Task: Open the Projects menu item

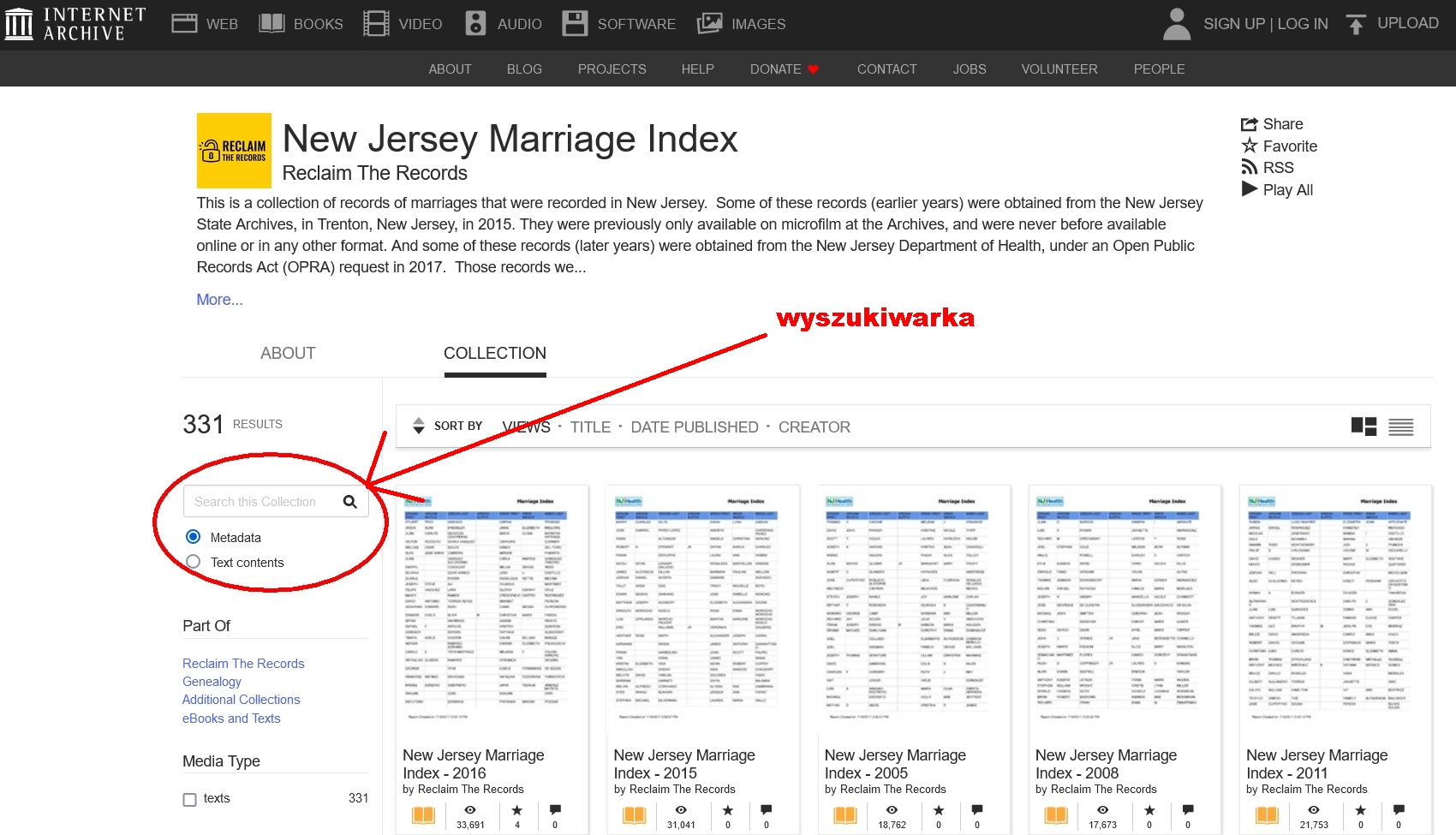Action: pos(612,69)
